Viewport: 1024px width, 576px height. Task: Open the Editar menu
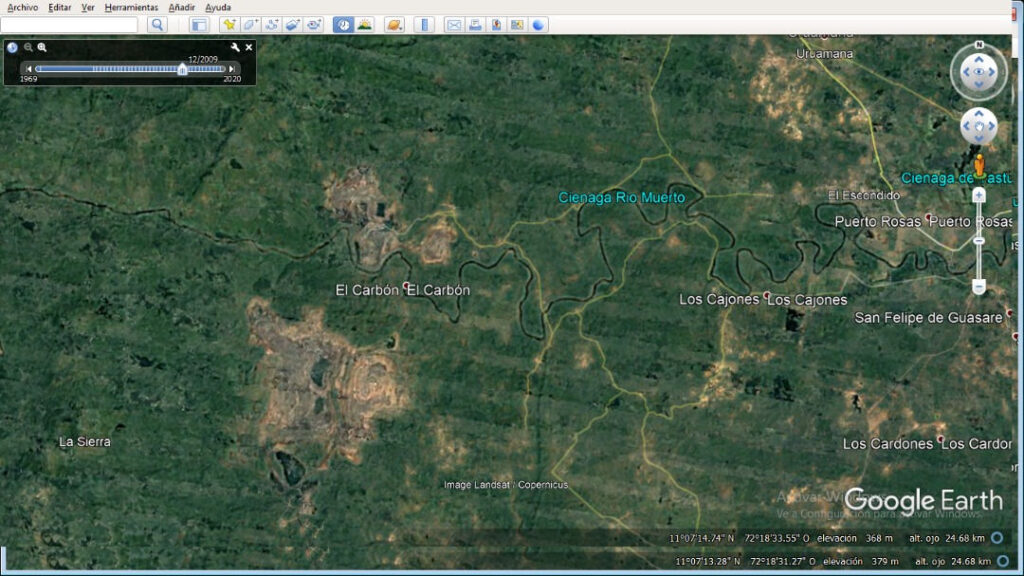click(x=59, y=7)
